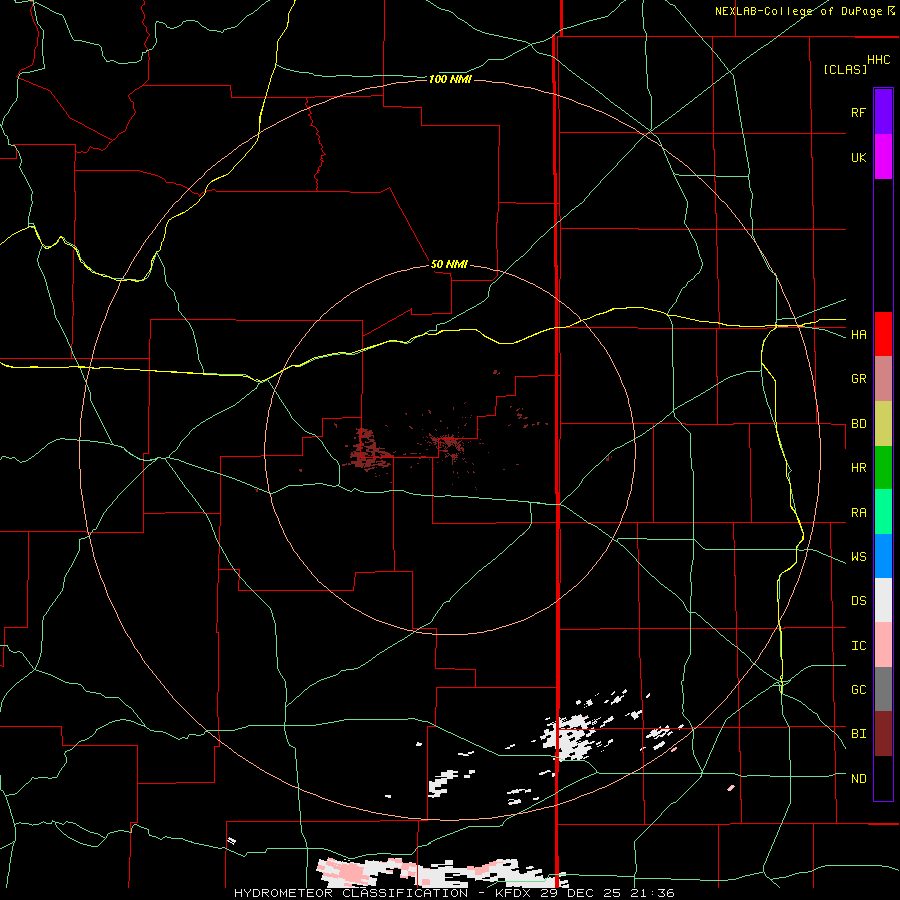Click the WS blue legend swatch
This screenshot has width=900, height=900.
tap(883, 556)
